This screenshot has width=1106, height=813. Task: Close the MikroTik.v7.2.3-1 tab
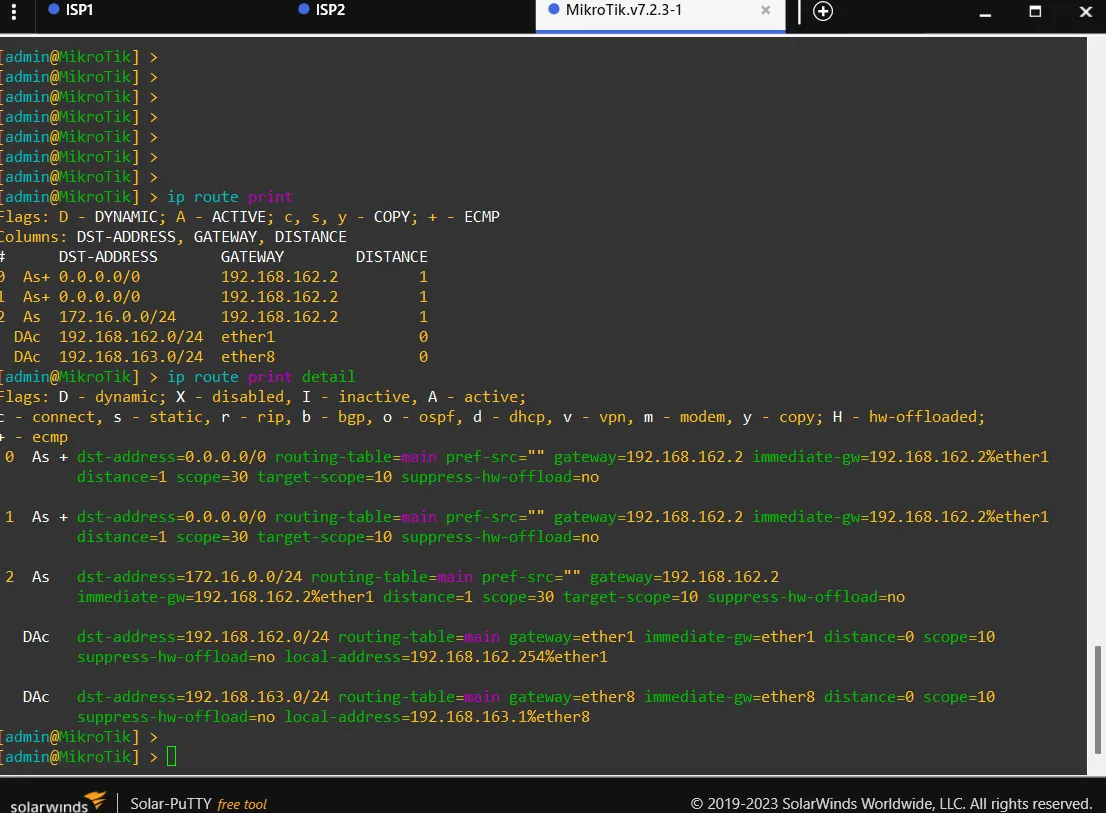[765, 11]
